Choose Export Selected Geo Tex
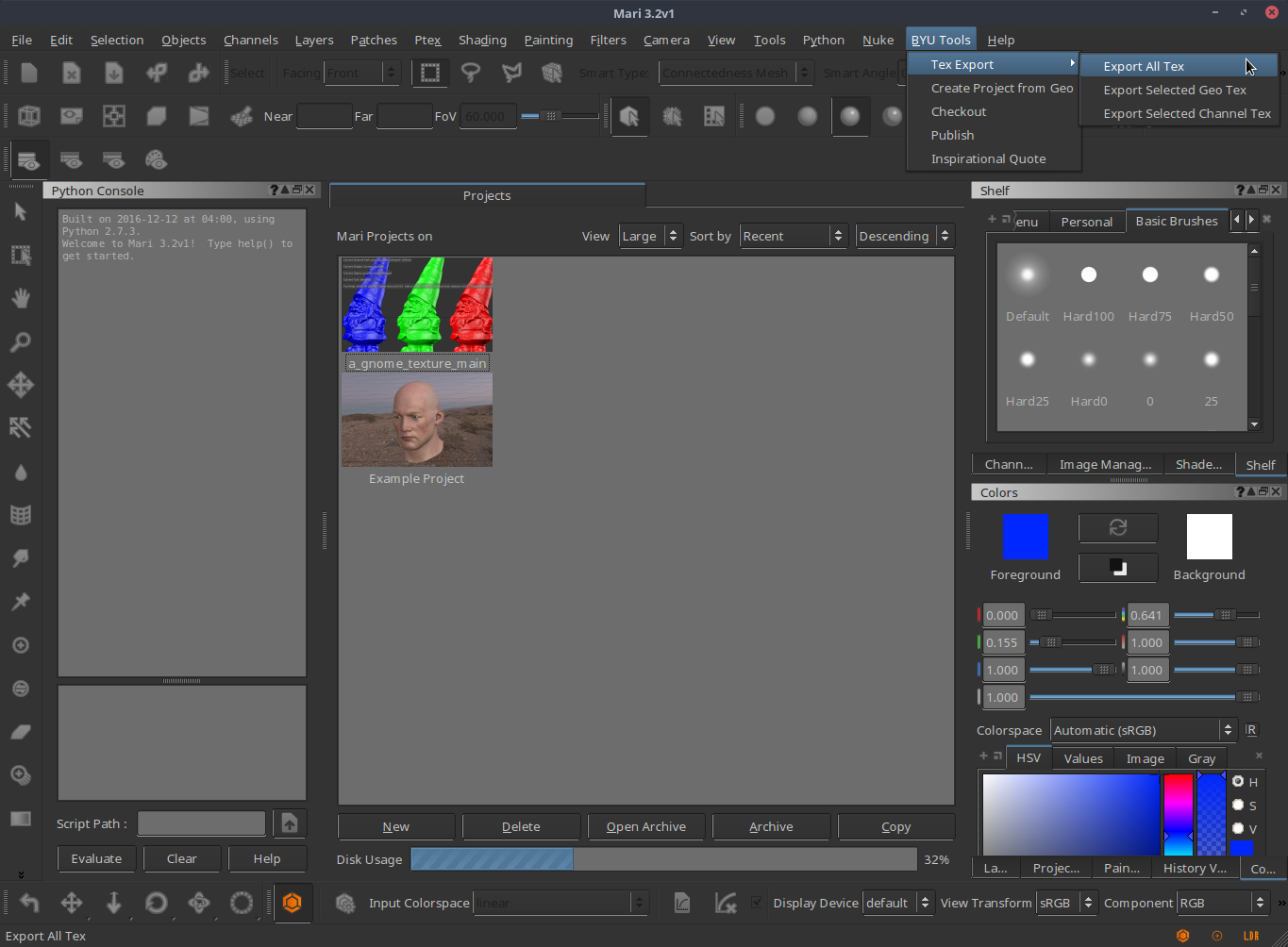 tap(1179, 90)
